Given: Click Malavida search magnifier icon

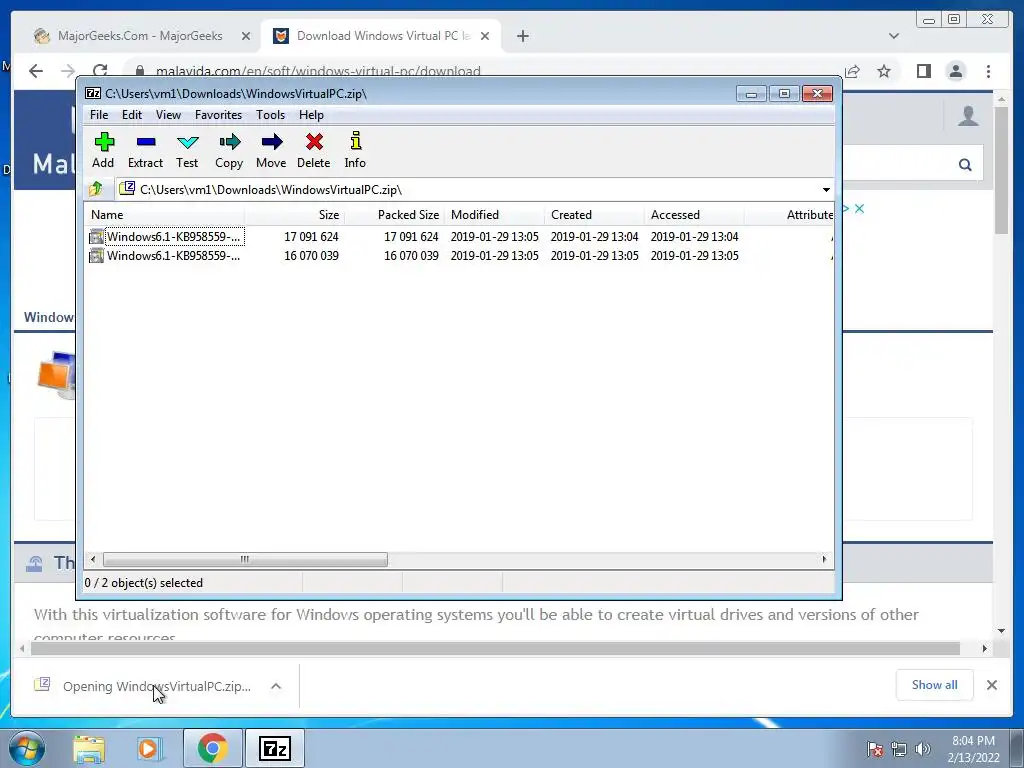Looking at the screenshot, I should click(x=965, y=165).
